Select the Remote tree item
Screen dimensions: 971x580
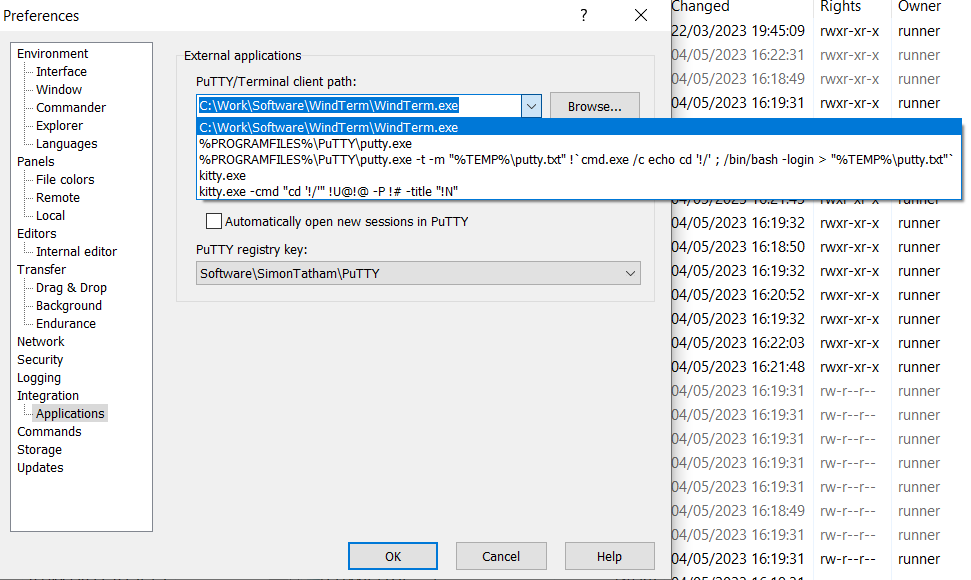[58, 197]
